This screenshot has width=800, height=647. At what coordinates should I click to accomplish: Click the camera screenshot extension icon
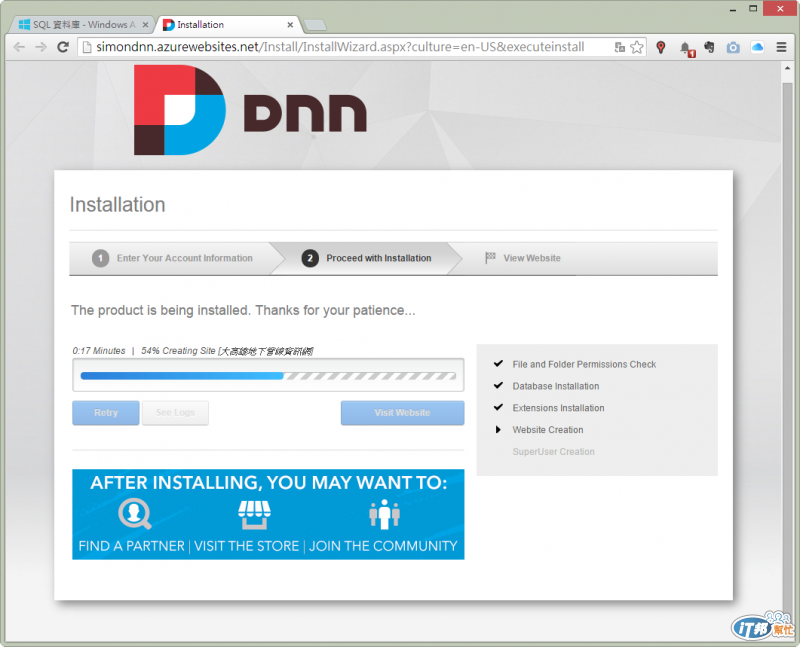(733, 47)
